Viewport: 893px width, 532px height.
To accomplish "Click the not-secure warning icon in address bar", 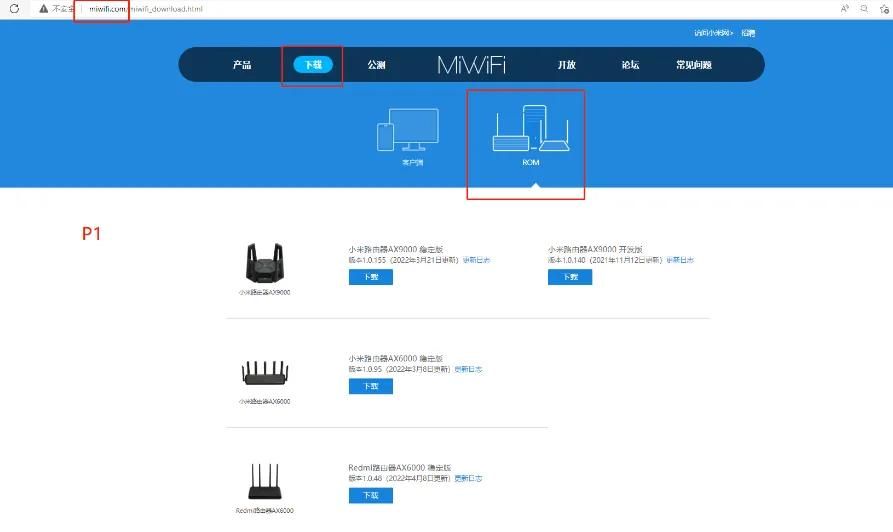I will (x=43, y=9).
